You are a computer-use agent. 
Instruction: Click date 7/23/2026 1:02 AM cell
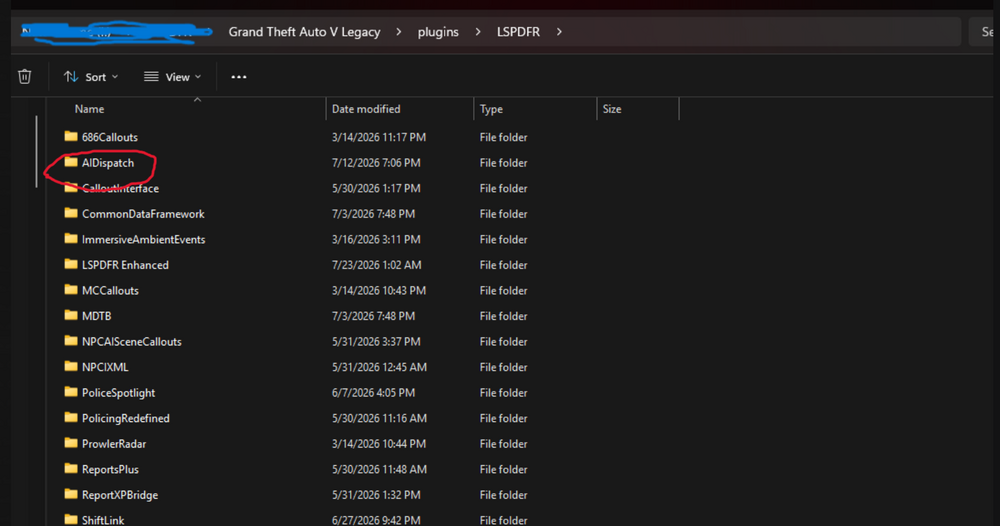coord(376,265)
